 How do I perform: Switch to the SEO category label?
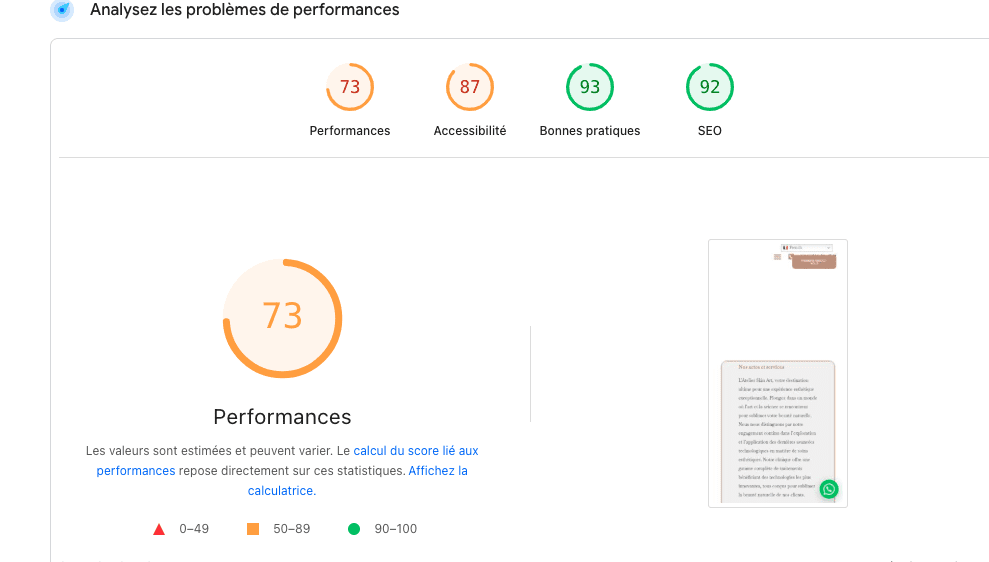pyautogui.click(x=710, y=131)
